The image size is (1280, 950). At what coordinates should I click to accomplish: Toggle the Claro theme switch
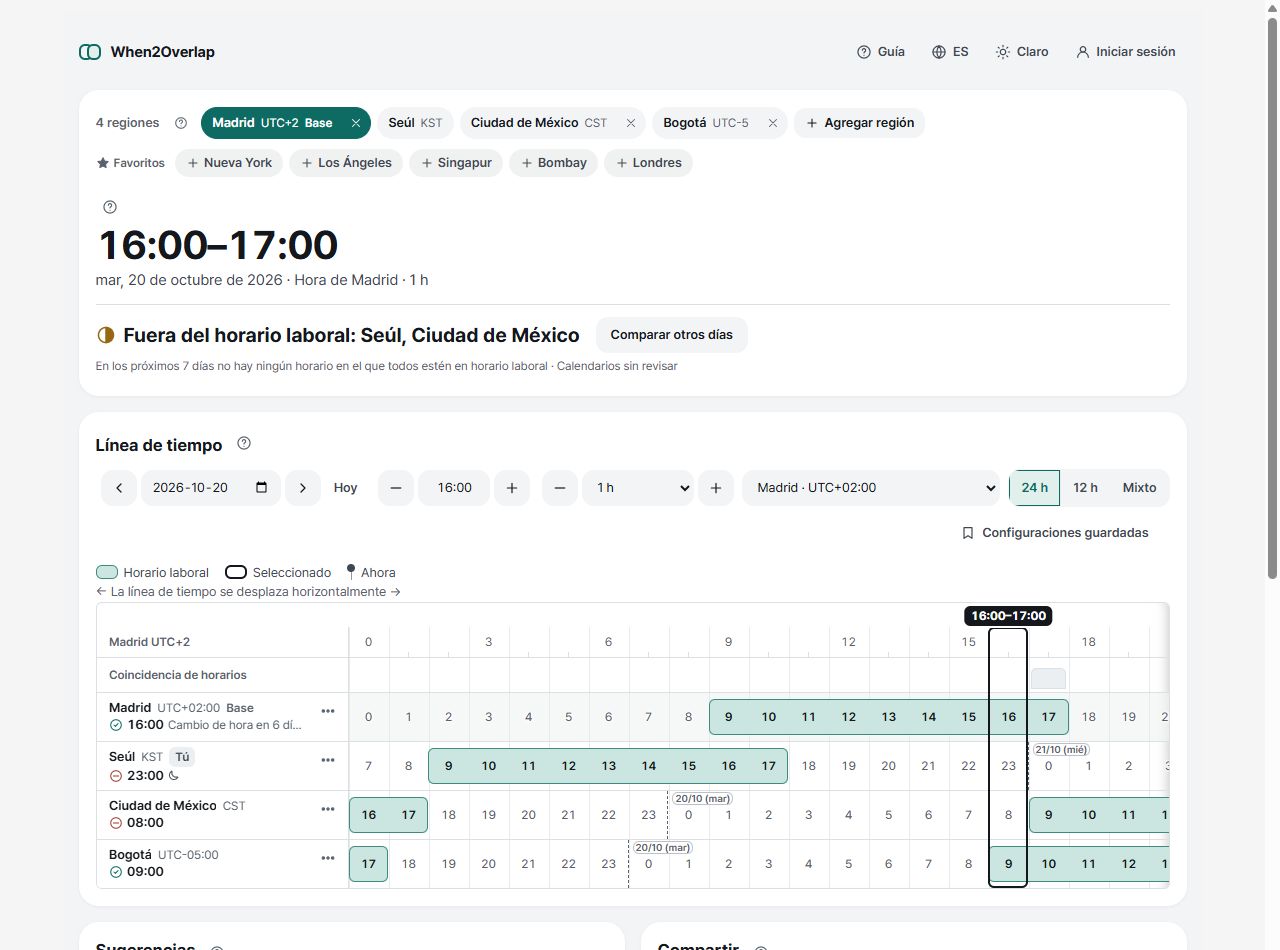[1022, 52]
